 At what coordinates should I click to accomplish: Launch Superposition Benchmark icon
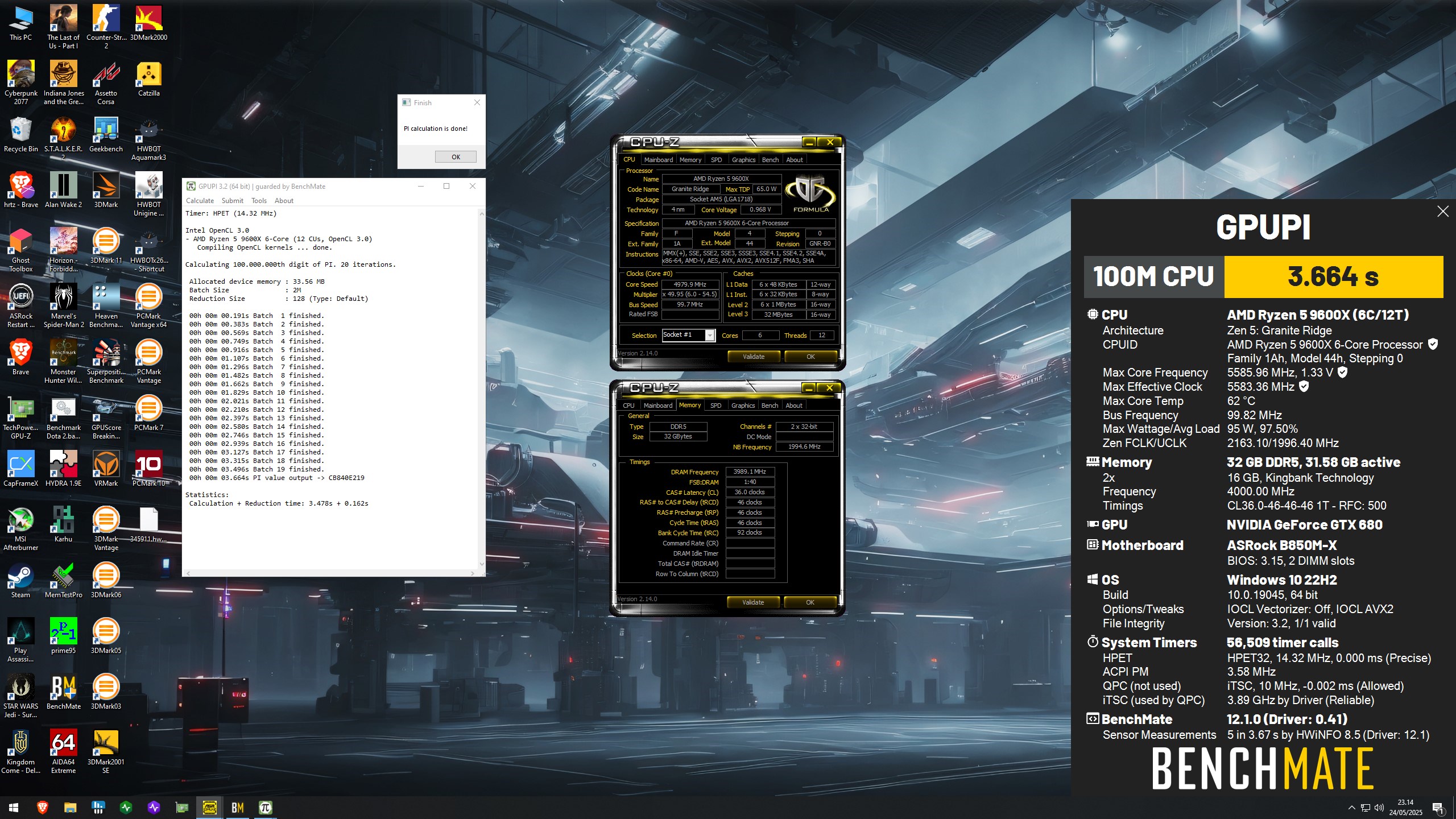(x=106, y=361)
